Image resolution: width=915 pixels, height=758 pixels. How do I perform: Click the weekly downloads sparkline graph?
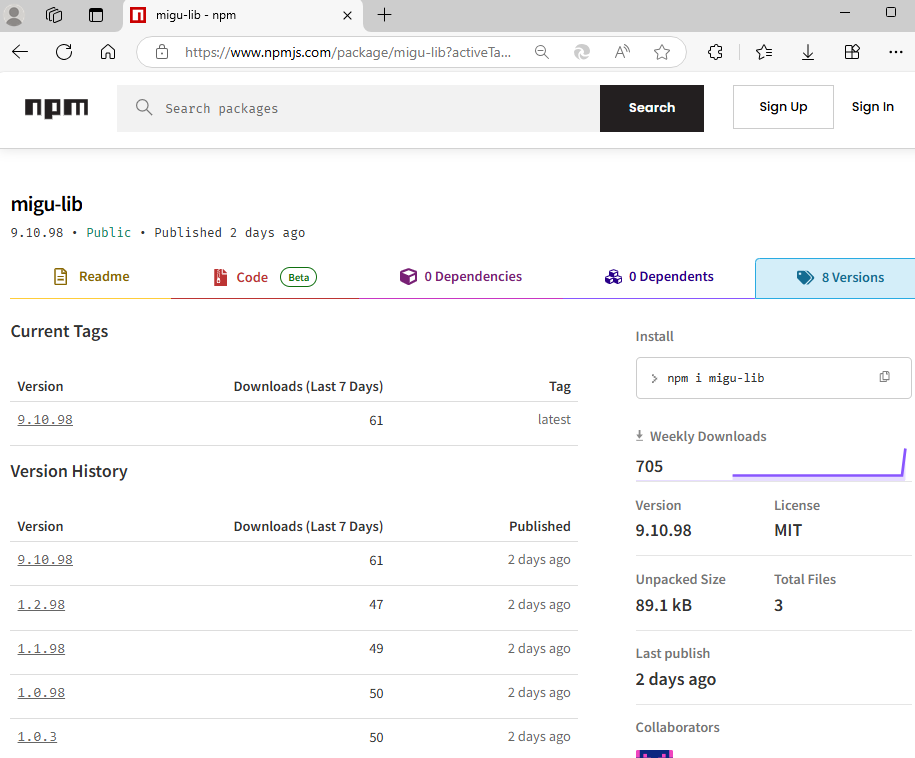pyautogui.click(x=819, y=463)
